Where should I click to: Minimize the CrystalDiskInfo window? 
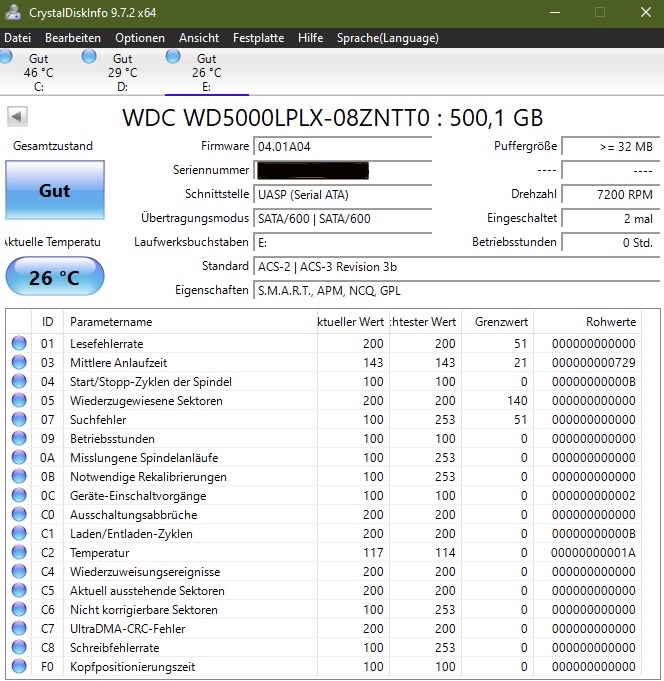point(555,12)
